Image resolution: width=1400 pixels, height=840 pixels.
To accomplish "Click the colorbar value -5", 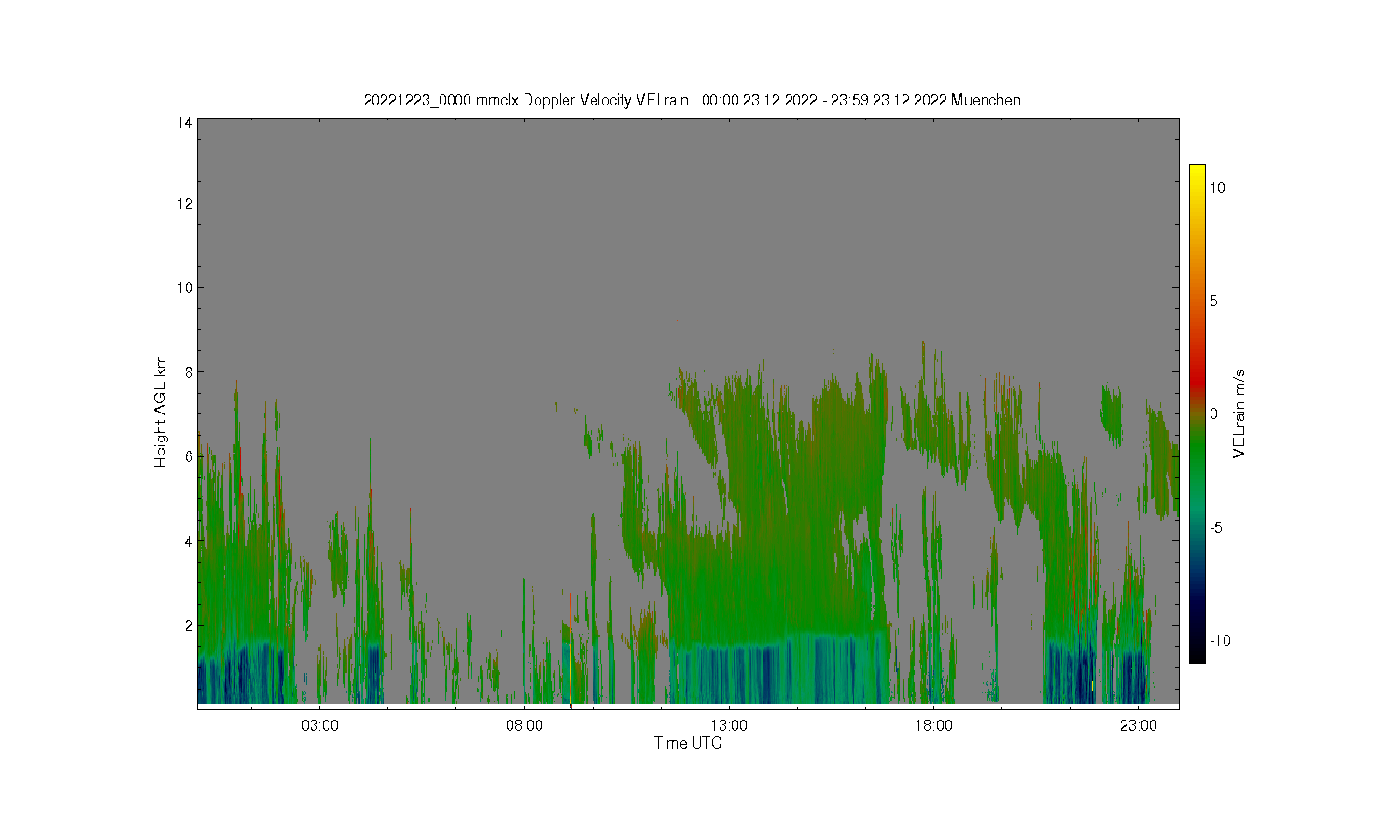I will point(1217,527).
